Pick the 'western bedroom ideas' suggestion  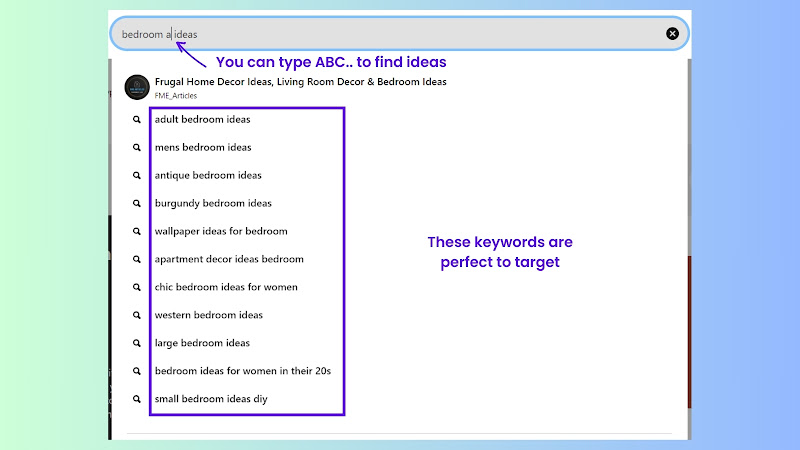(209, 315)
